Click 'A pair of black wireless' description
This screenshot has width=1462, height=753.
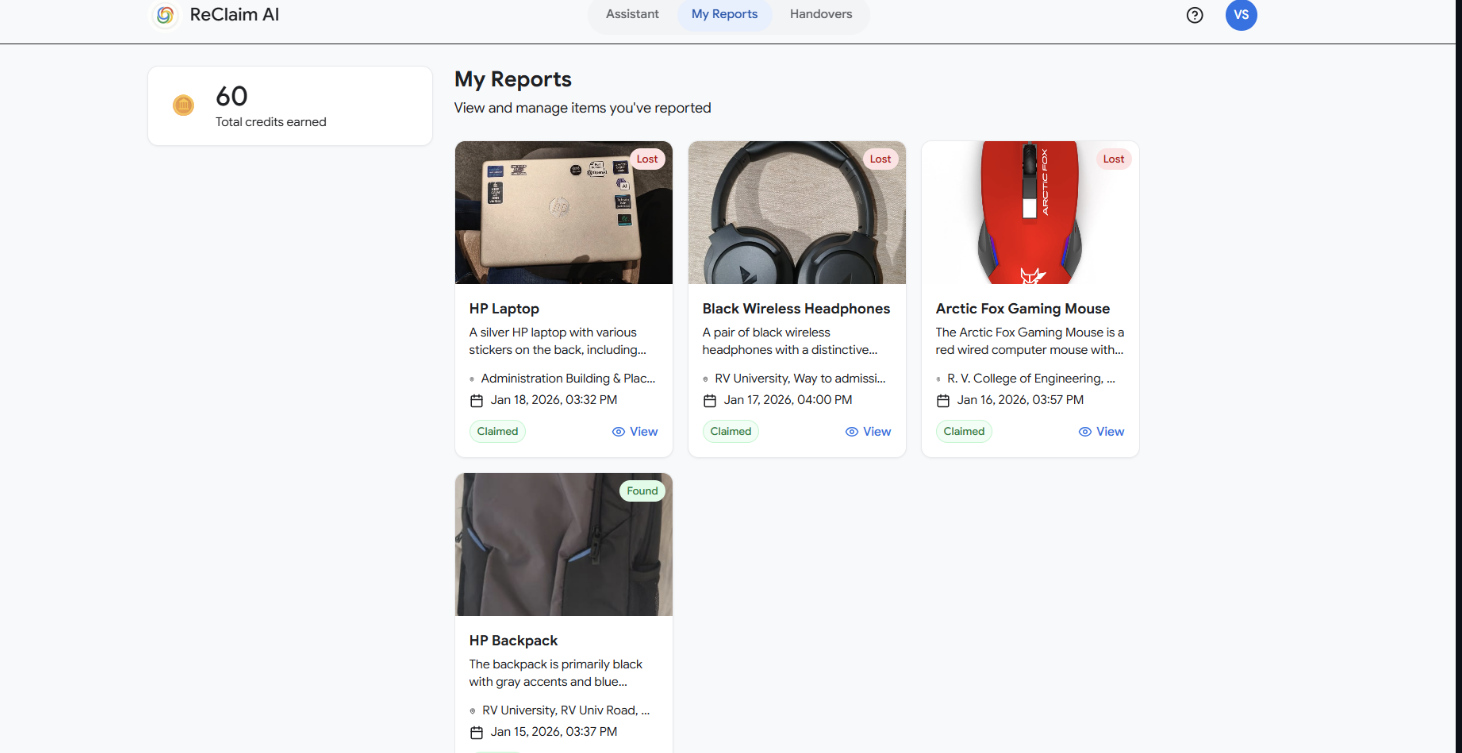(766, 332)
